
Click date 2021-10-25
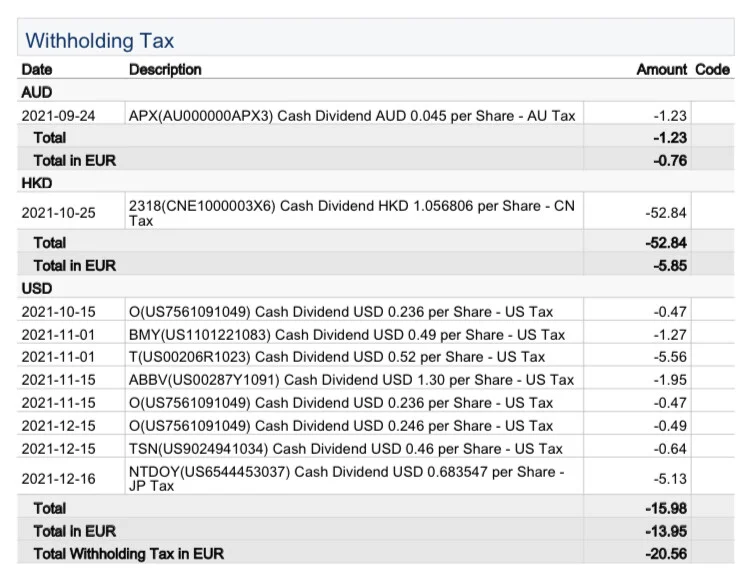(x=58, y=213)
